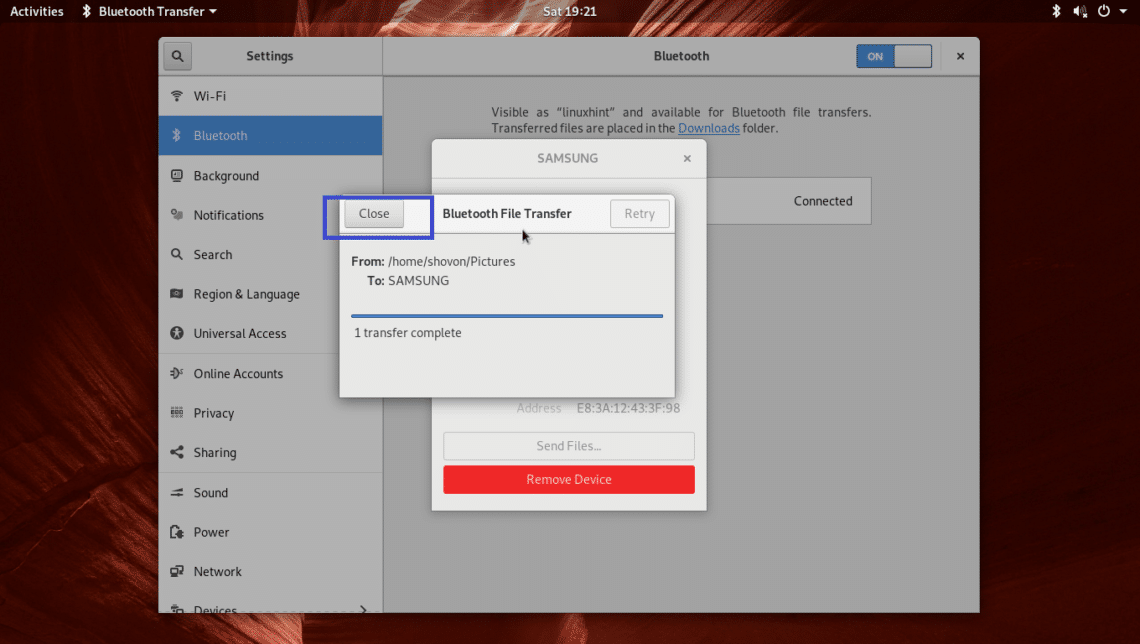Click the address E8:3A:12:43:3F:98
The image size is (1140, 644).
point(628,408)
